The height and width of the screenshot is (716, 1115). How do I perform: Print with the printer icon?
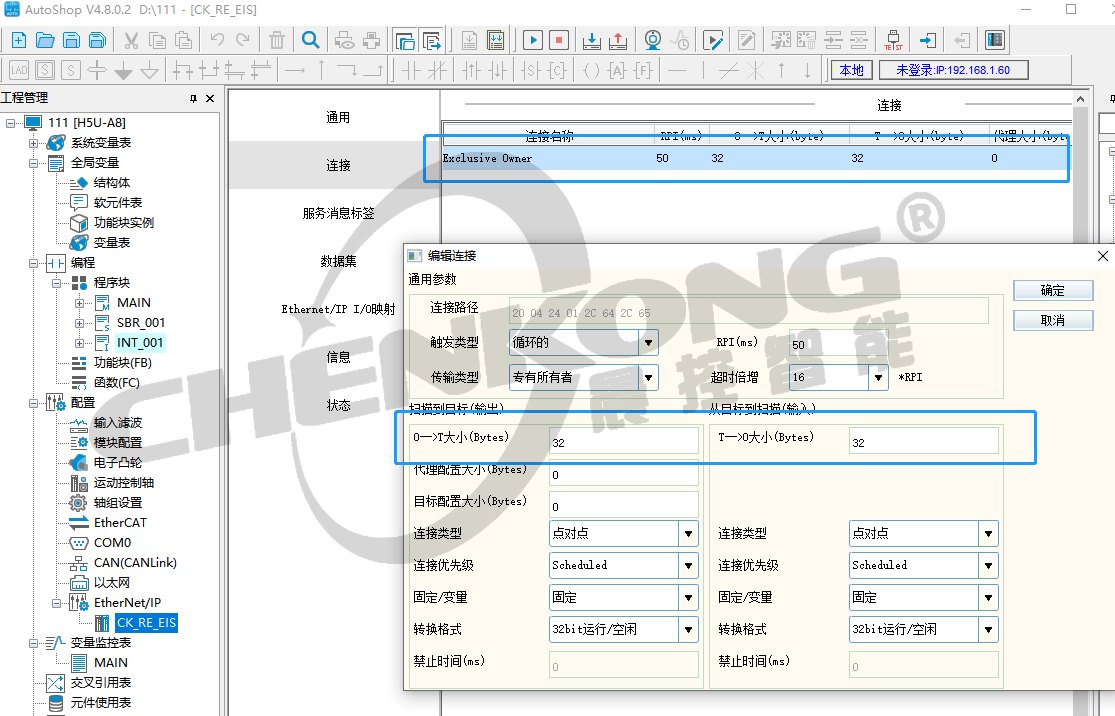click(x=371, y=40)
